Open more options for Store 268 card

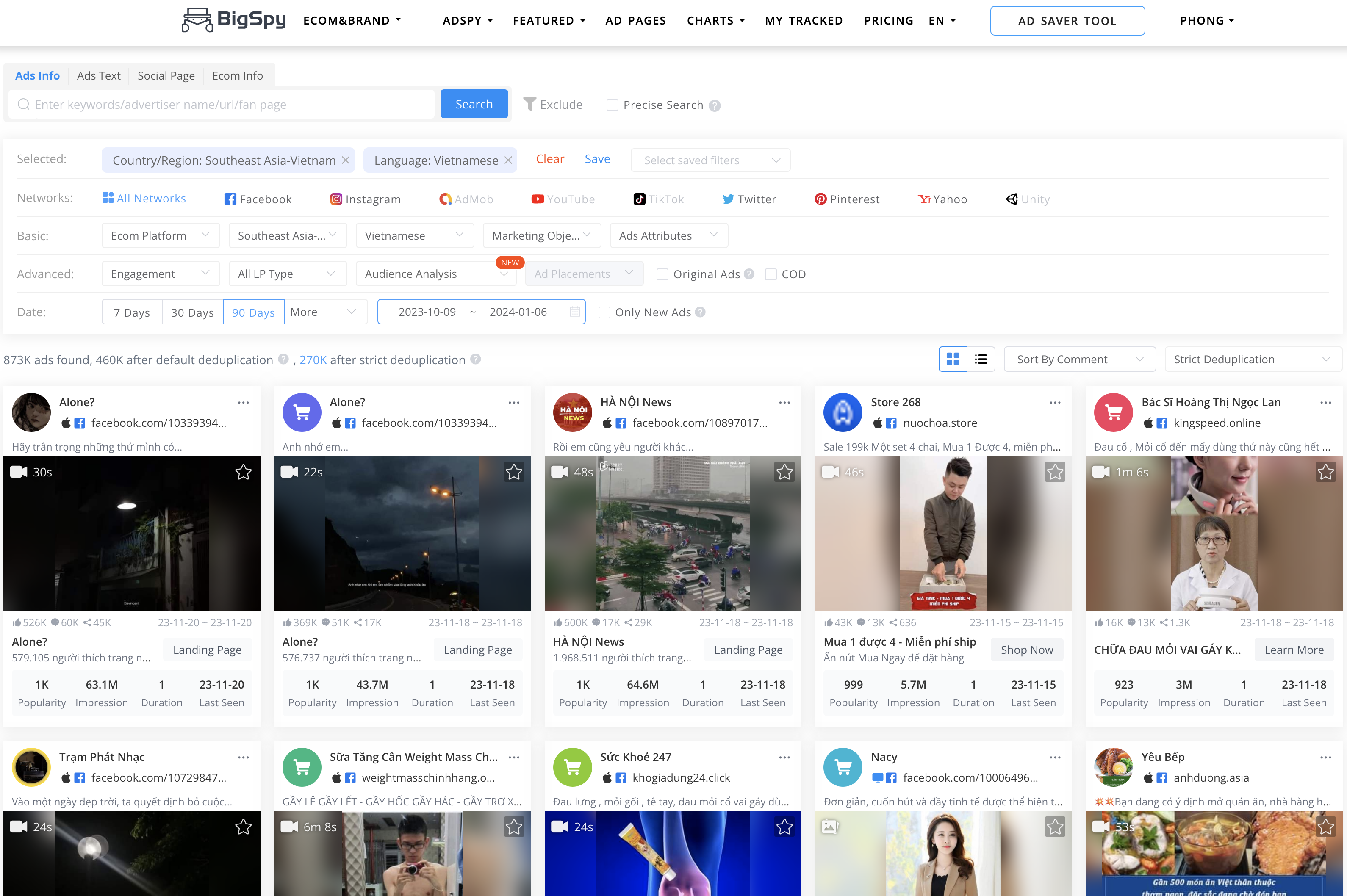1055,402
